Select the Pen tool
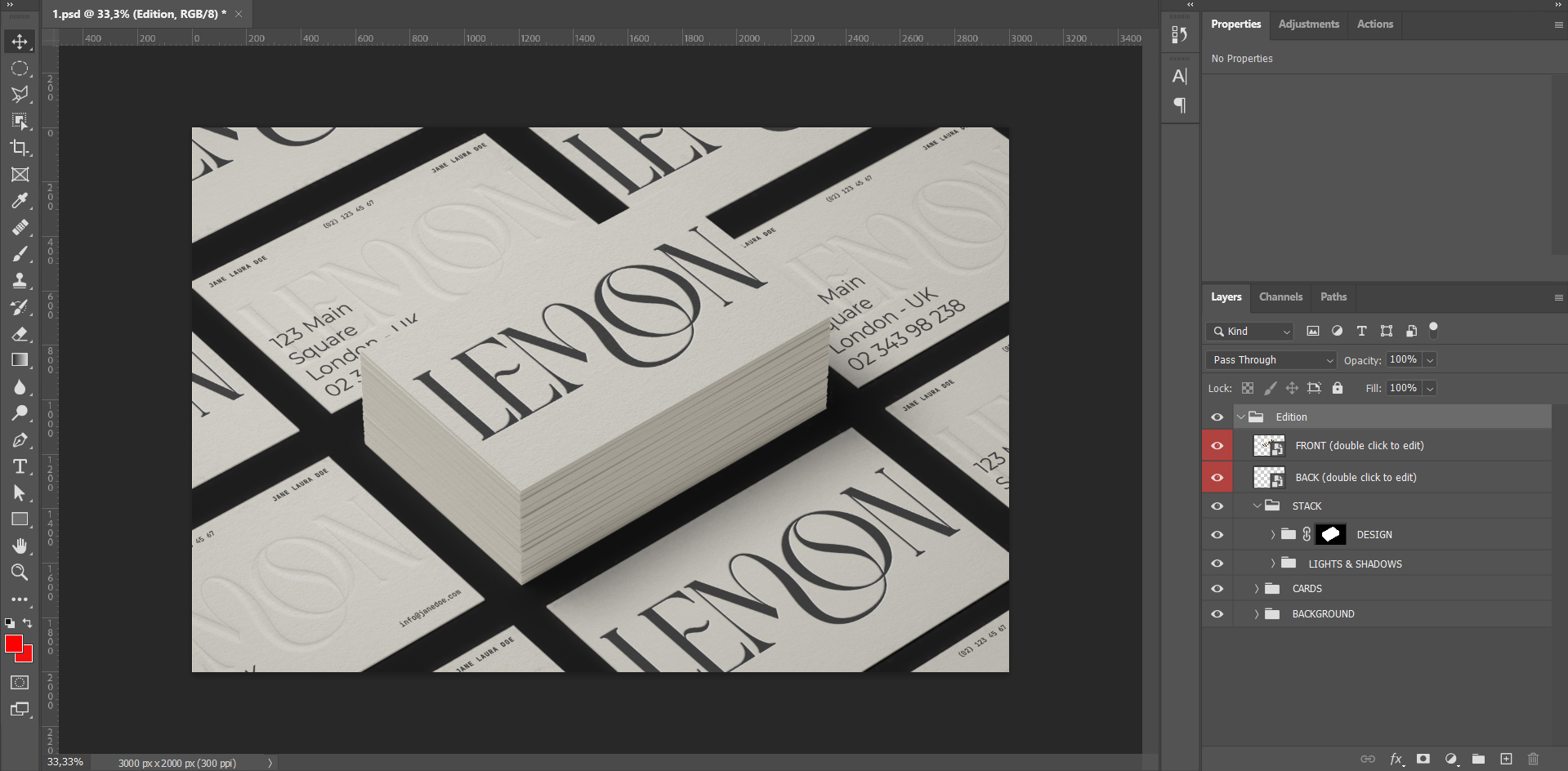 [x=20, y=440]
